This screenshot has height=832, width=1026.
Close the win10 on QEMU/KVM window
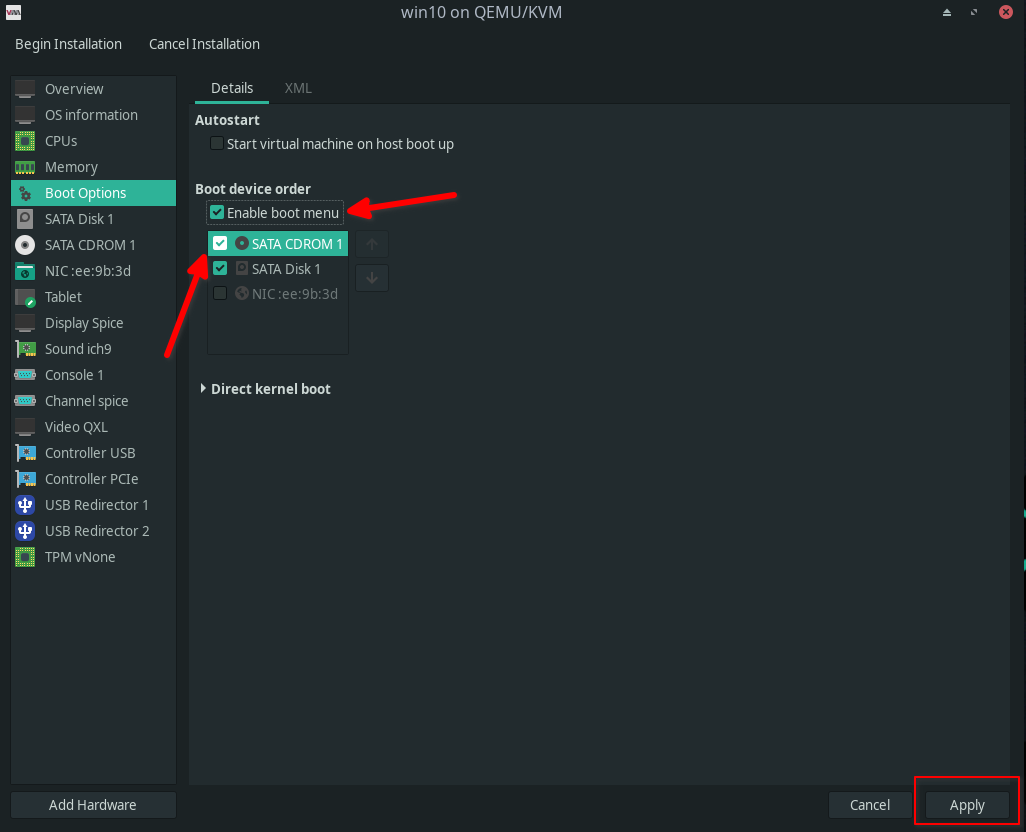pyautogui.click(x=1006, y=12)
